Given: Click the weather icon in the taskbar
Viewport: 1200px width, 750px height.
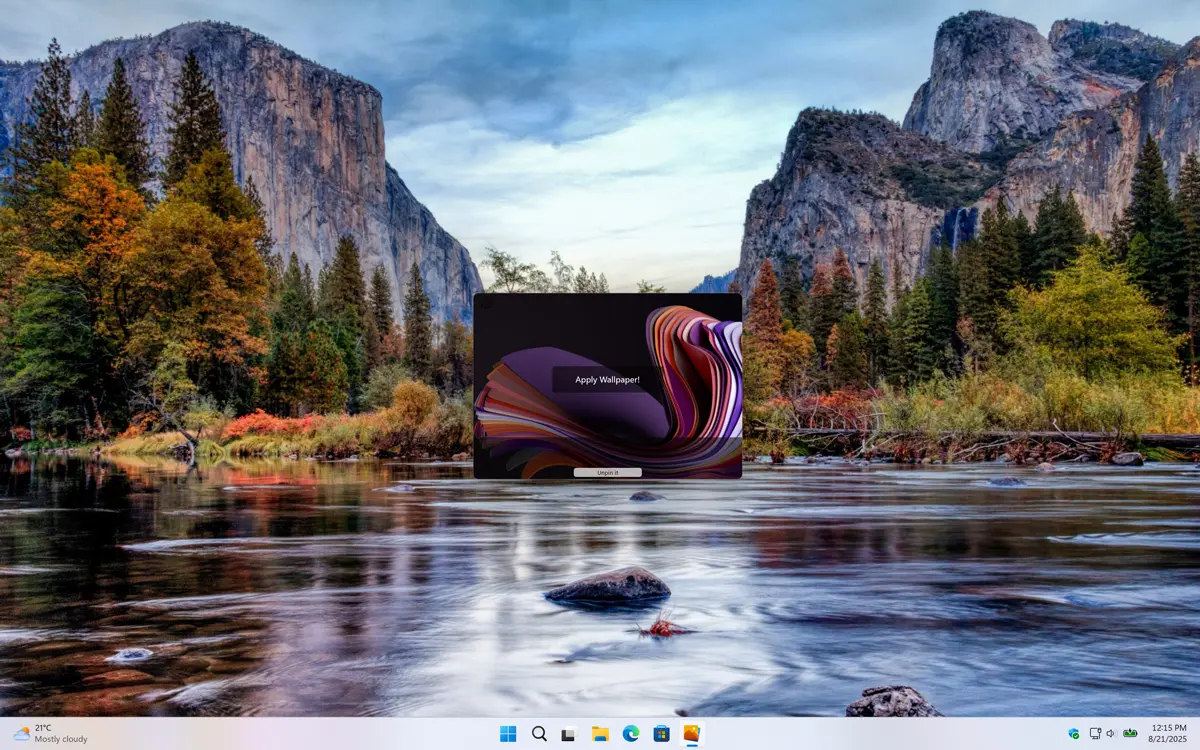Looking at the screenshot, I should (21, 734).
